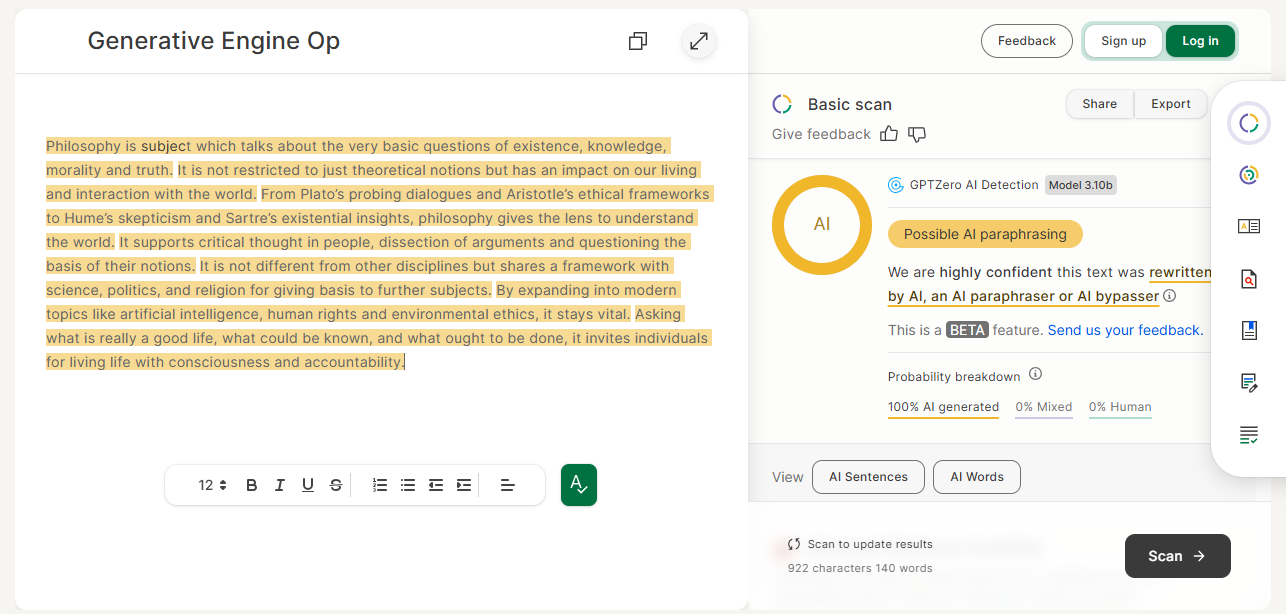
Task: Give thumbs up feedback on scan
Action: point(888,134)
